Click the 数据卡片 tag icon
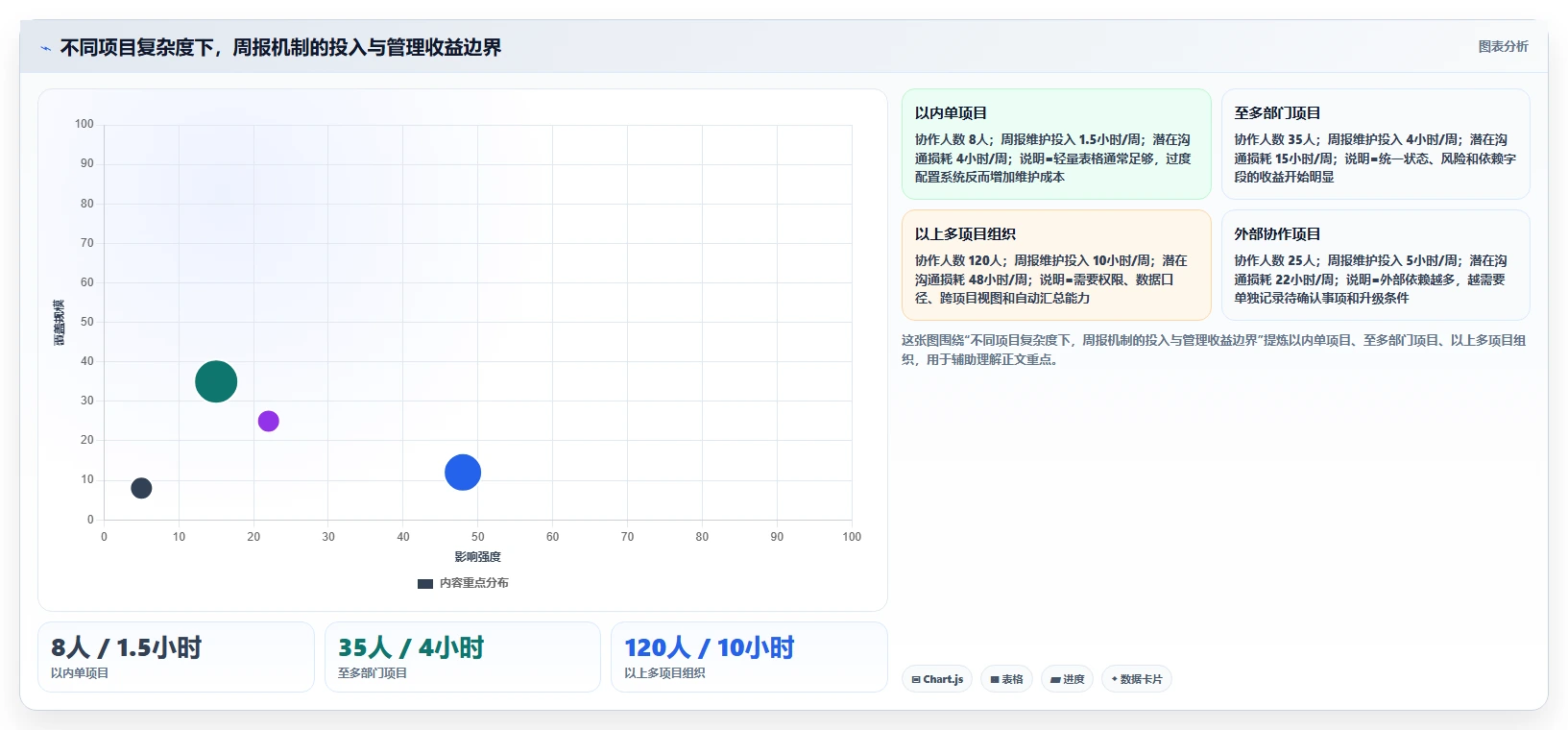Screen dimensions: 1568x730 point(1115,679)
